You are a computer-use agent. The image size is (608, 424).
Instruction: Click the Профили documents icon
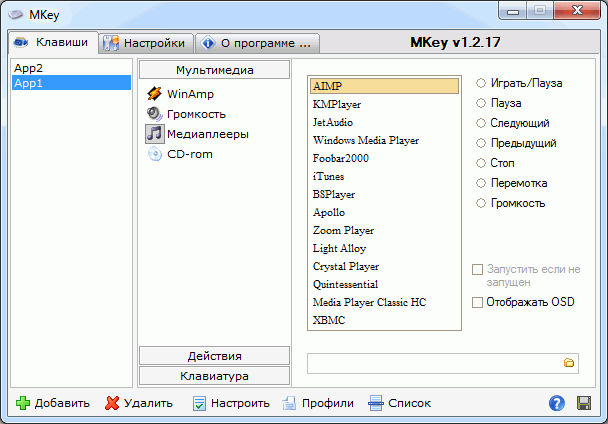(289, 403)
